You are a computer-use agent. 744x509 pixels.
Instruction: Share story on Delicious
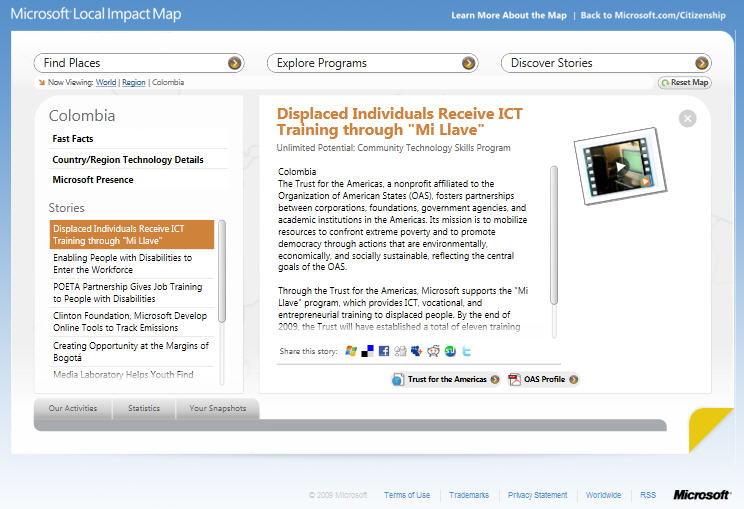click(x=367, y=351)
